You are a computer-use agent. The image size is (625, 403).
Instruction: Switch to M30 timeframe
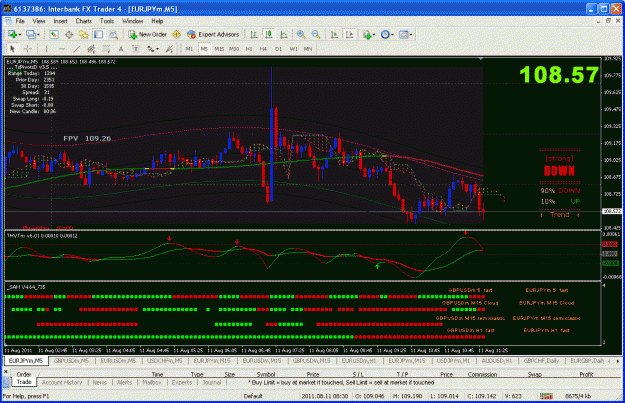tap(234, 49)
